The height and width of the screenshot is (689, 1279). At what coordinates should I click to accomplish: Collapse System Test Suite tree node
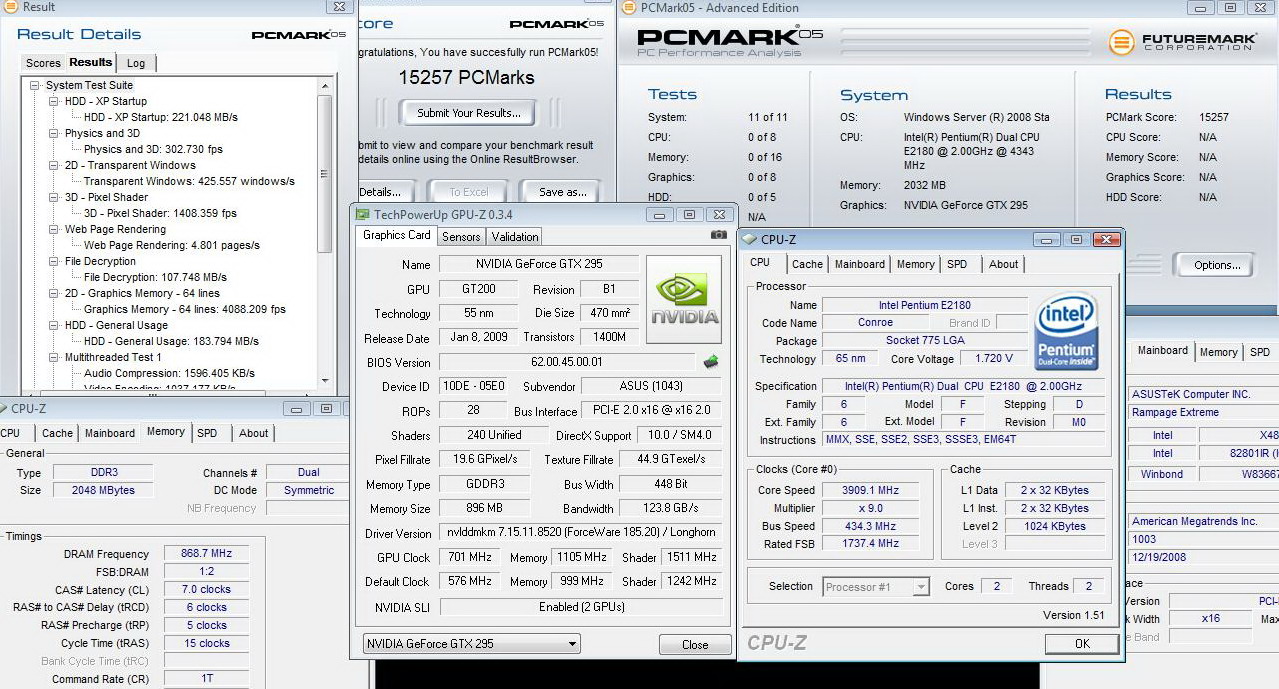(x=36, y=86)
